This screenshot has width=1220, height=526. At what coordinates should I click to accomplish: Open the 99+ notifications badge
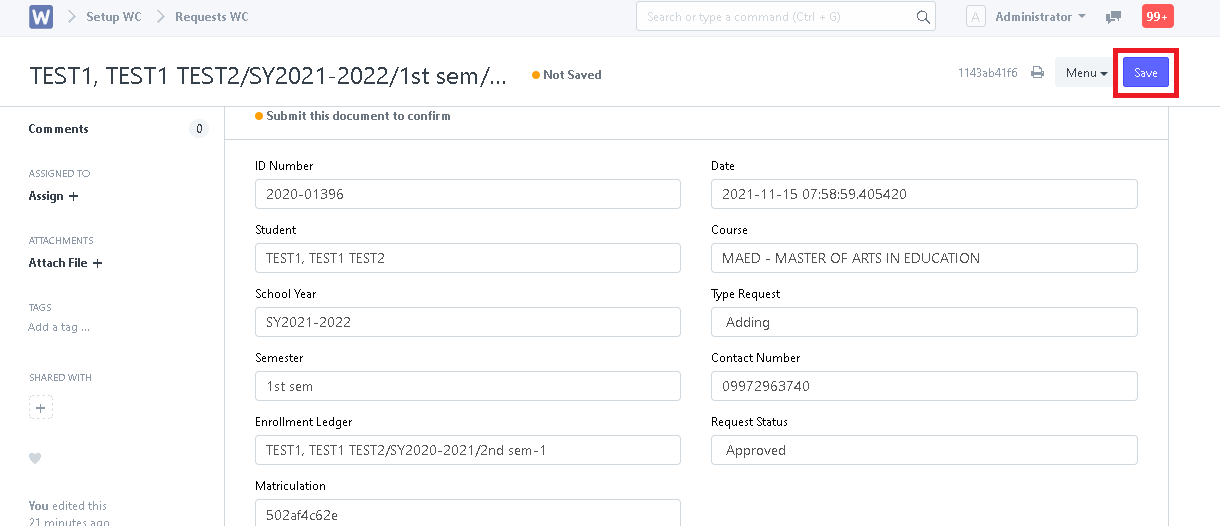[1157, 17]
